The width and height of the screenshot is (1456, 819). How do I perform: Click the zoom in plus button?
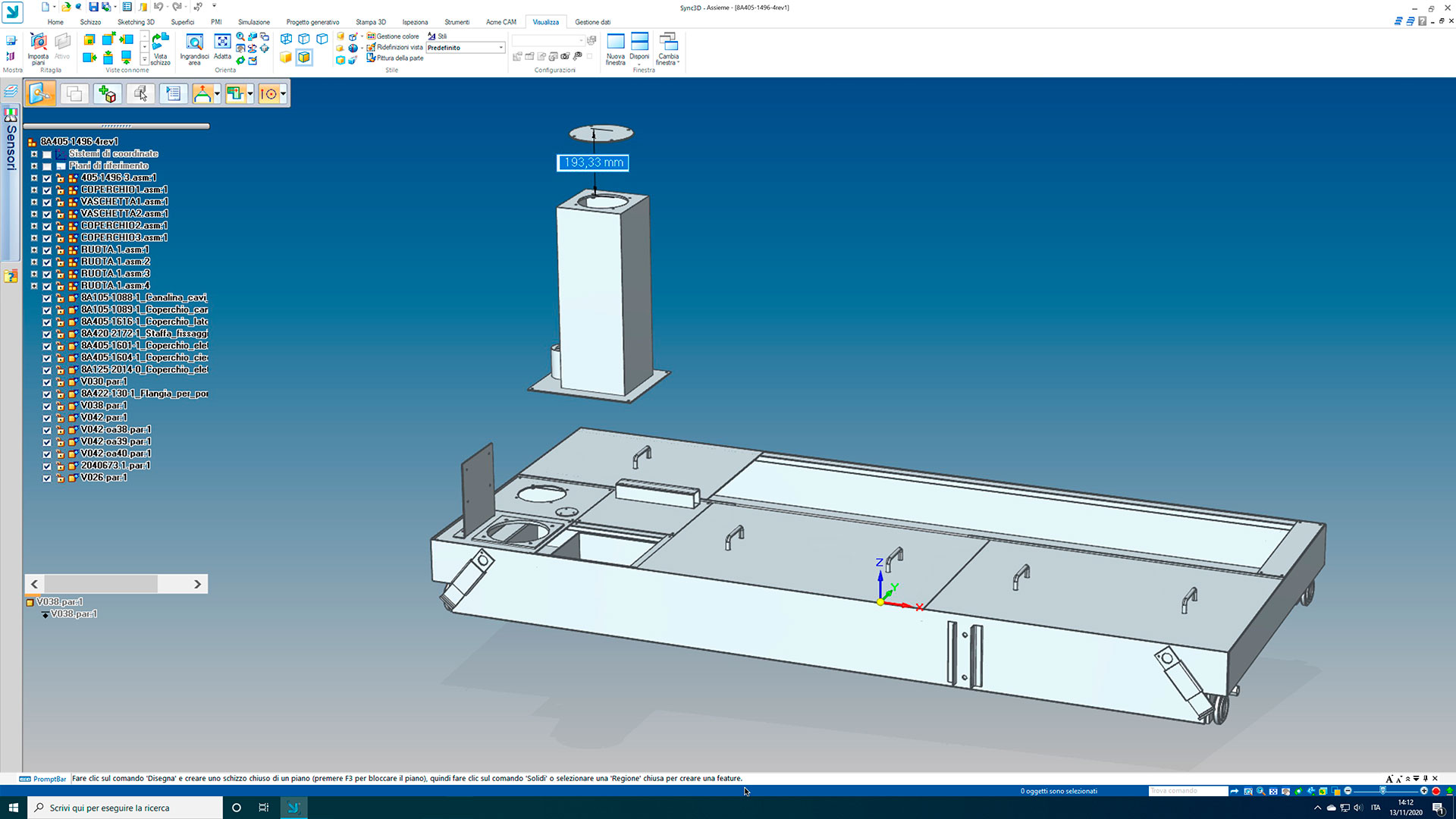[1423, 791]
